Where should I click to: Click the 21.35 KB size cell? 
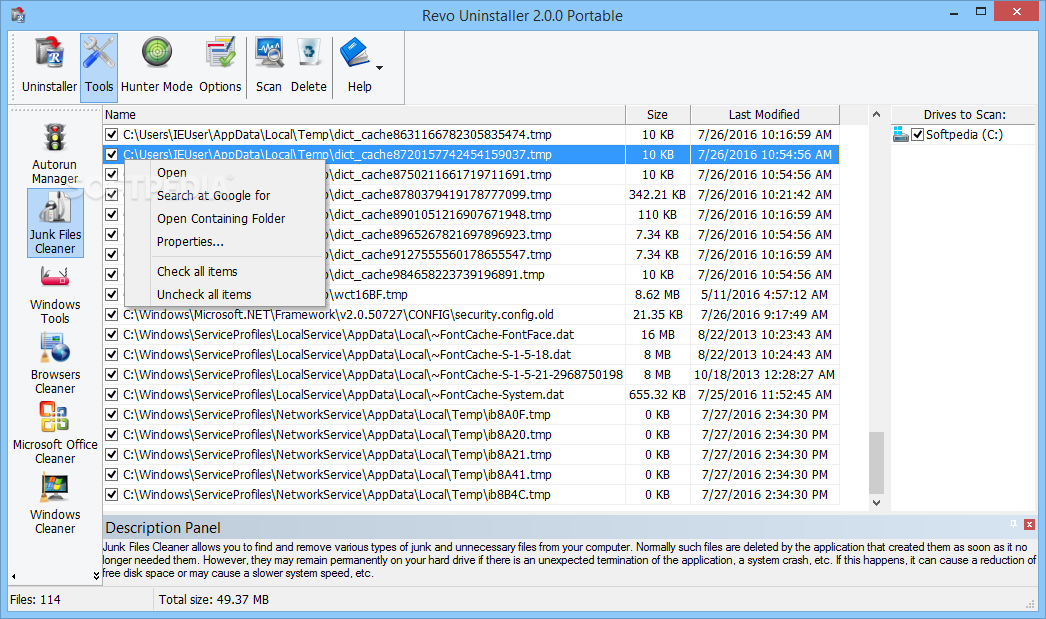[x=657, y=315]
